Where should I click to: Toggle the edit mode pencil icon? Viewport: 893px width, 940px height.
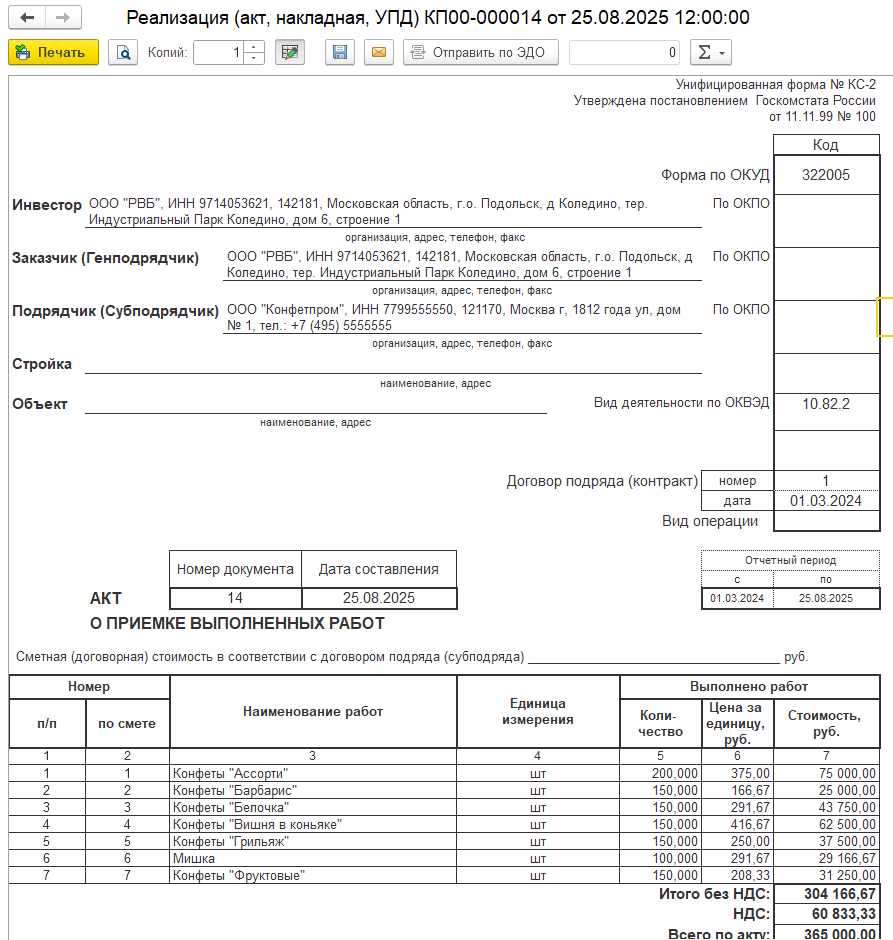289,52
